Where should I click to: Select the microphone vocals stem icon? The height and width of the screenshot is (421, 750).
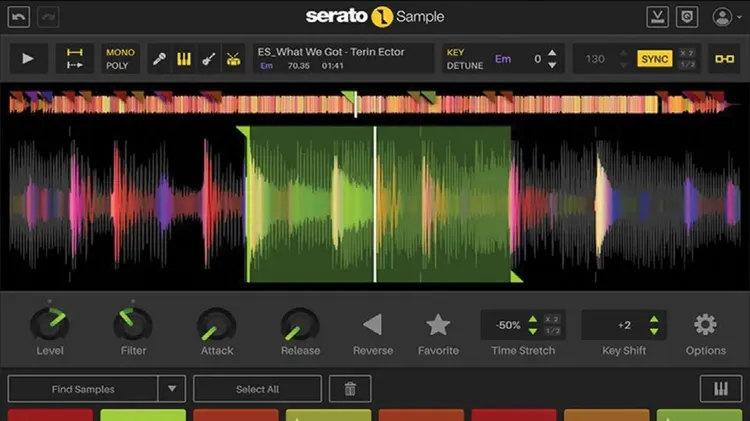click(x=159, y=59)
